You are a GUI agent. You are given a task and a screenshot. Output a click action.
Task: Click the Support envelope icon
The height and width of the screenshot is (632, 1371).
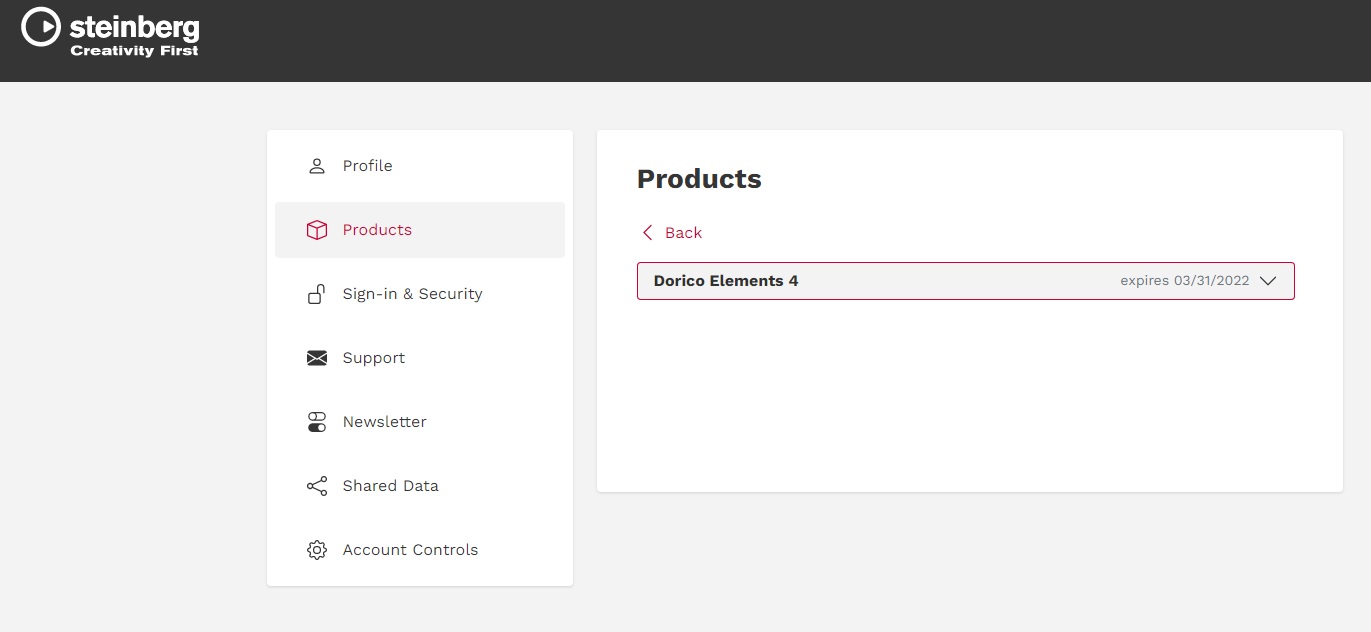pos(317,358)
